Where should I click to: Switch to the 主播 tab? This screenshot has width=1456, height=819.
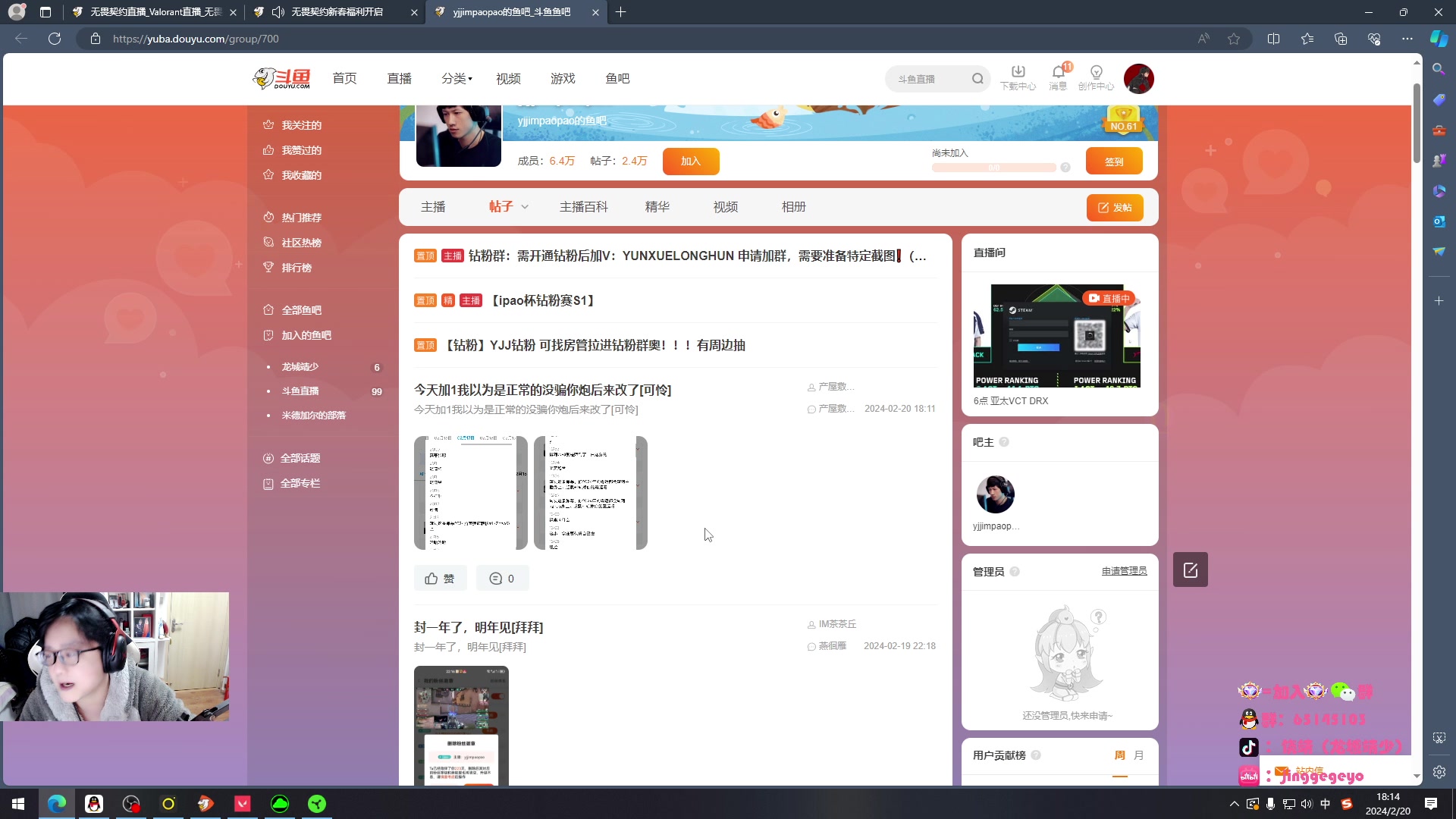click(433, 207)
